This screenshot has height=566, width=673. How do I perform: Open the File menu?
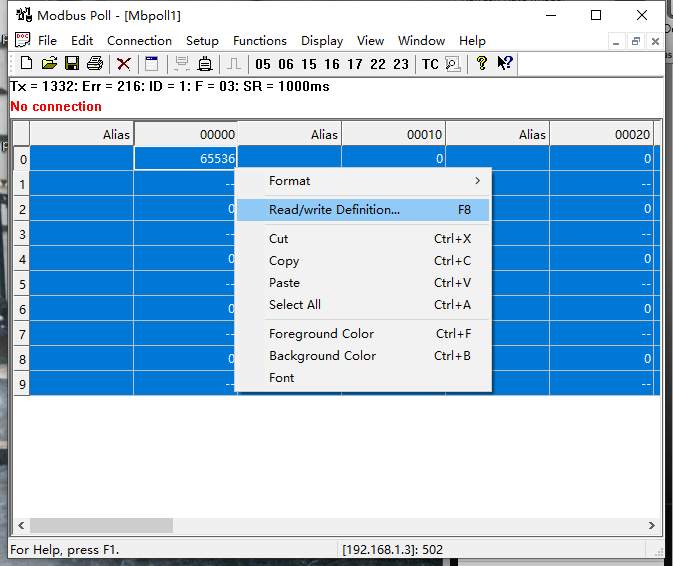tap(47, 40)
